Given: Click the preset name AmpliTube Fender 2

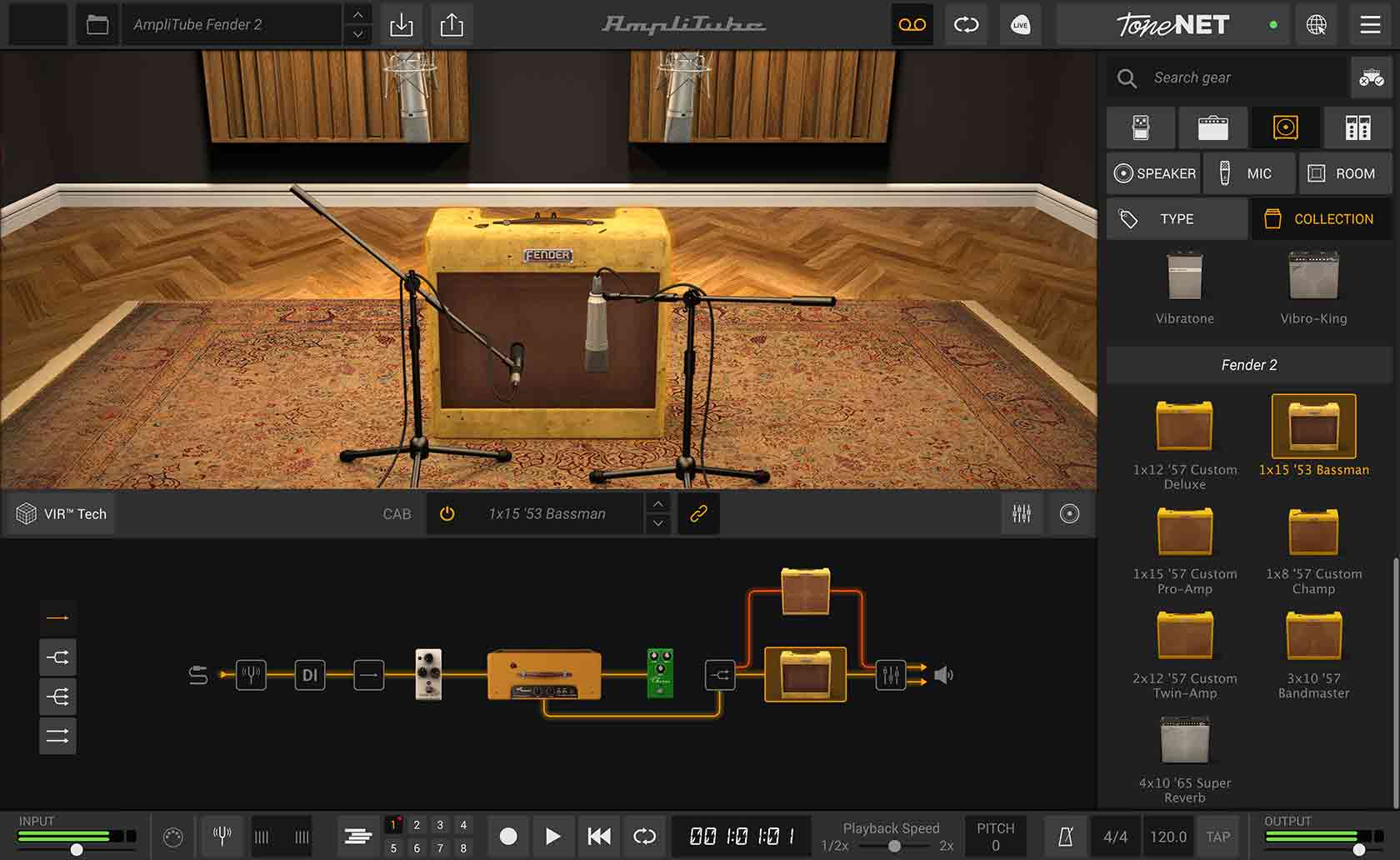Looking at the screenshot, I should point(232,25).
